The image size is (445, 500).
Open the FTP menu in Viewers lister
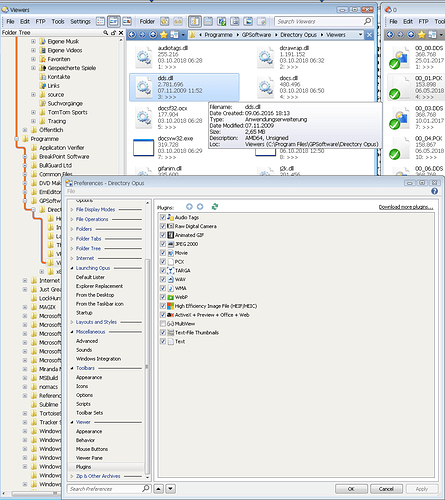pos(40,21)
